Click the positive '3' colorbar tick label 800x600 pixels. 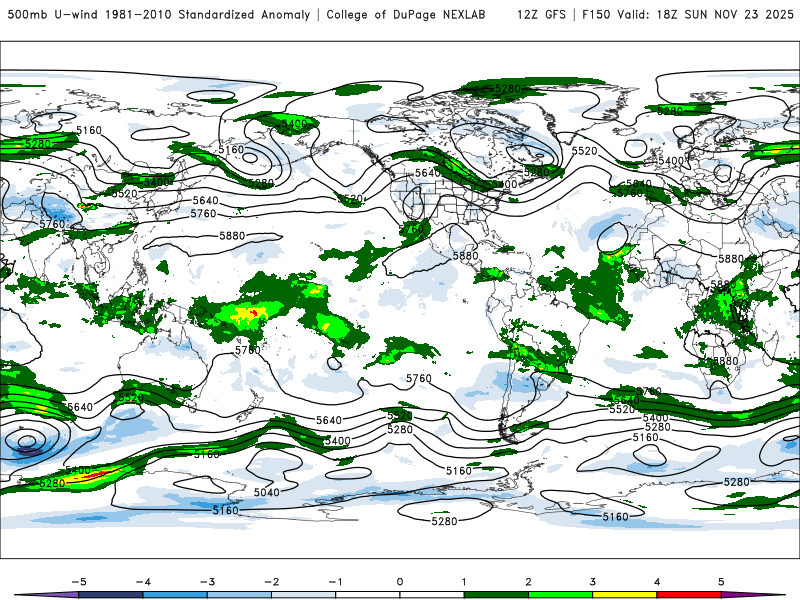pos(593,582)
